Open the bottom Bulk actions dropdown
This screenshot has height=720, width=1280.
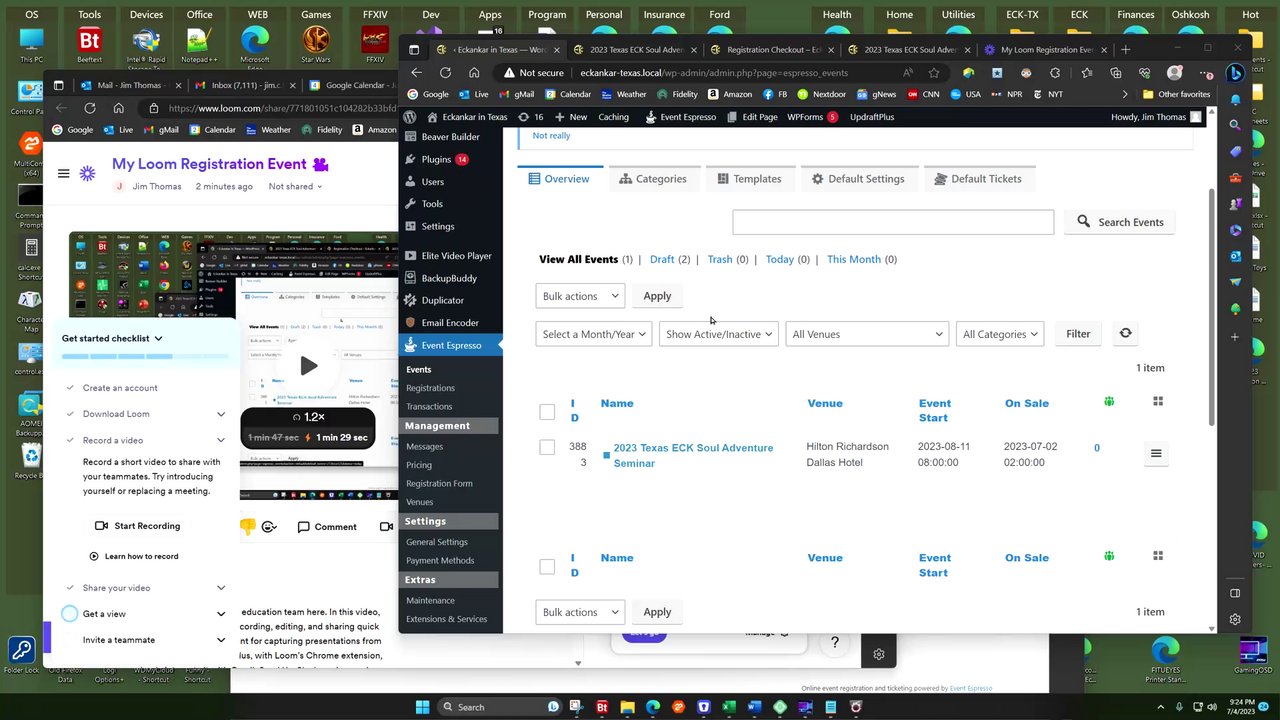pos(580,612)
